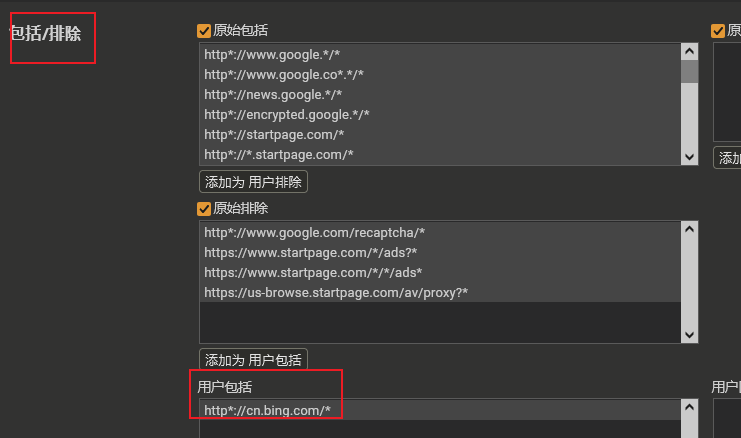Click up arrow of 原始包括 list scrollbar
The width and height of the screenshot is (741, 438).
click(x=689, y=51)
